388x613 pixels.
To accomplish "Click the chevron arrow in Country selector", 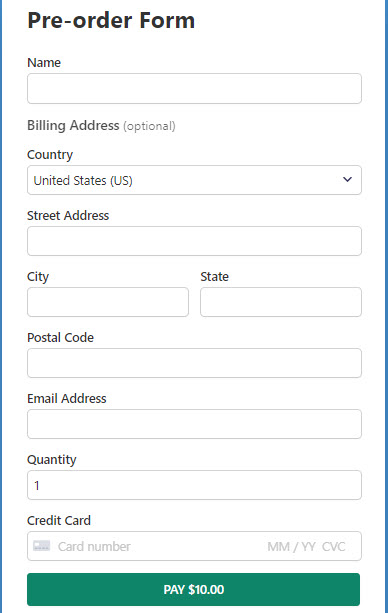I will pyautogui.click(x=347, y=179).
